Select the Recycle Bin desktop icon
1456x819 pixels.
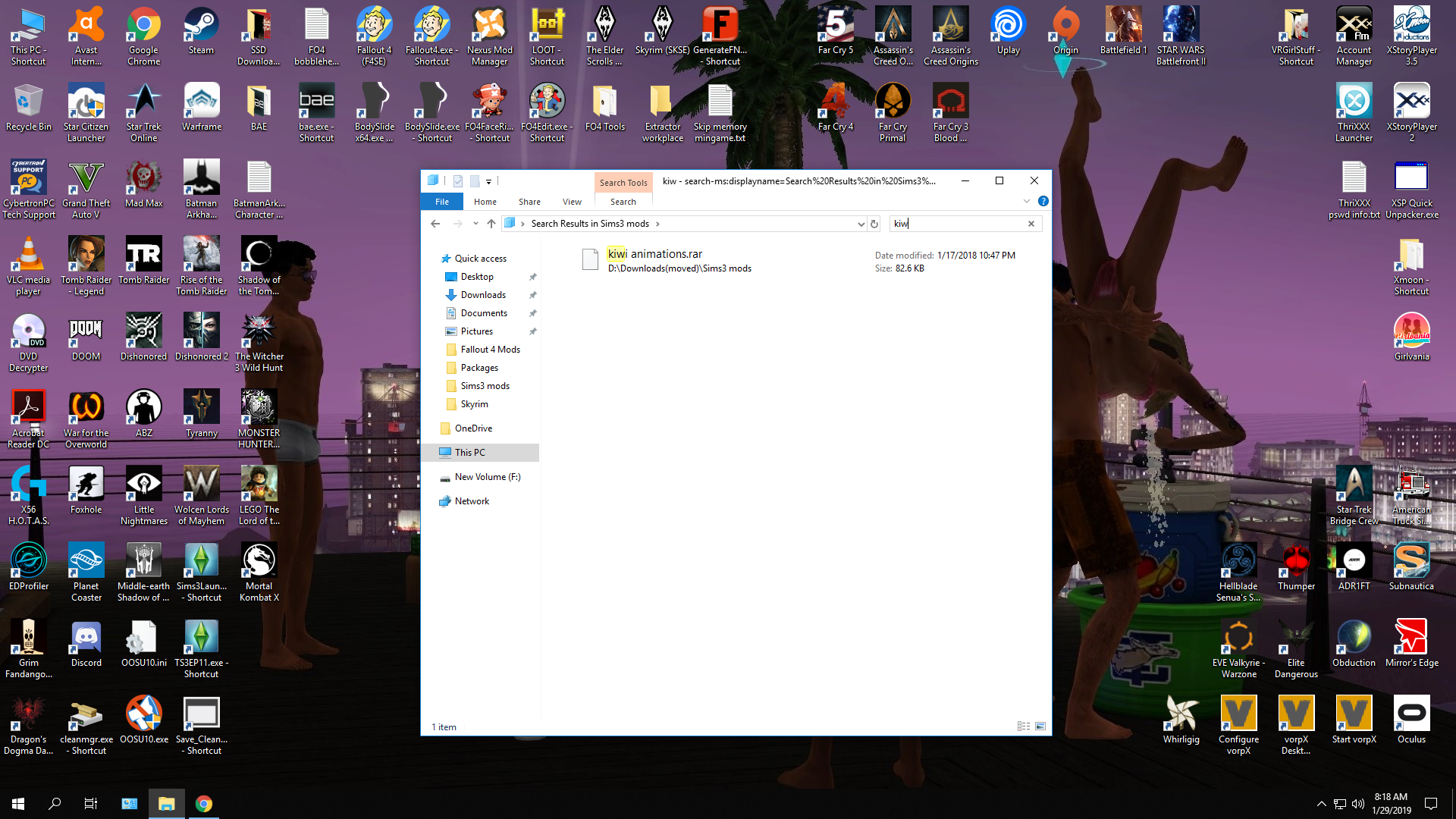click(28, 108)
